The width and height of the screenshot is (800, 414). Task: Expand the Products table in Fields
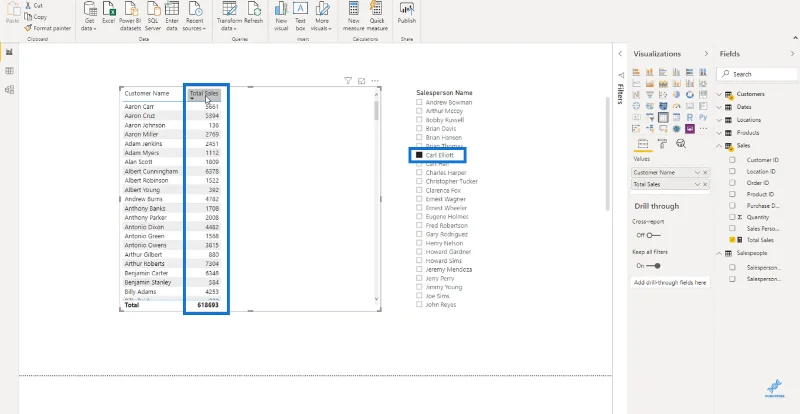click(x=719, y=133)
